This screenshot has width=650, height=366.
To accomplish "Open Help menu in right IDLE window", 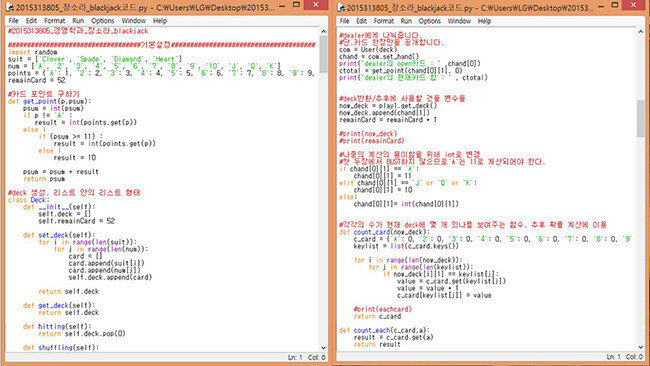I will click(484, 21).
